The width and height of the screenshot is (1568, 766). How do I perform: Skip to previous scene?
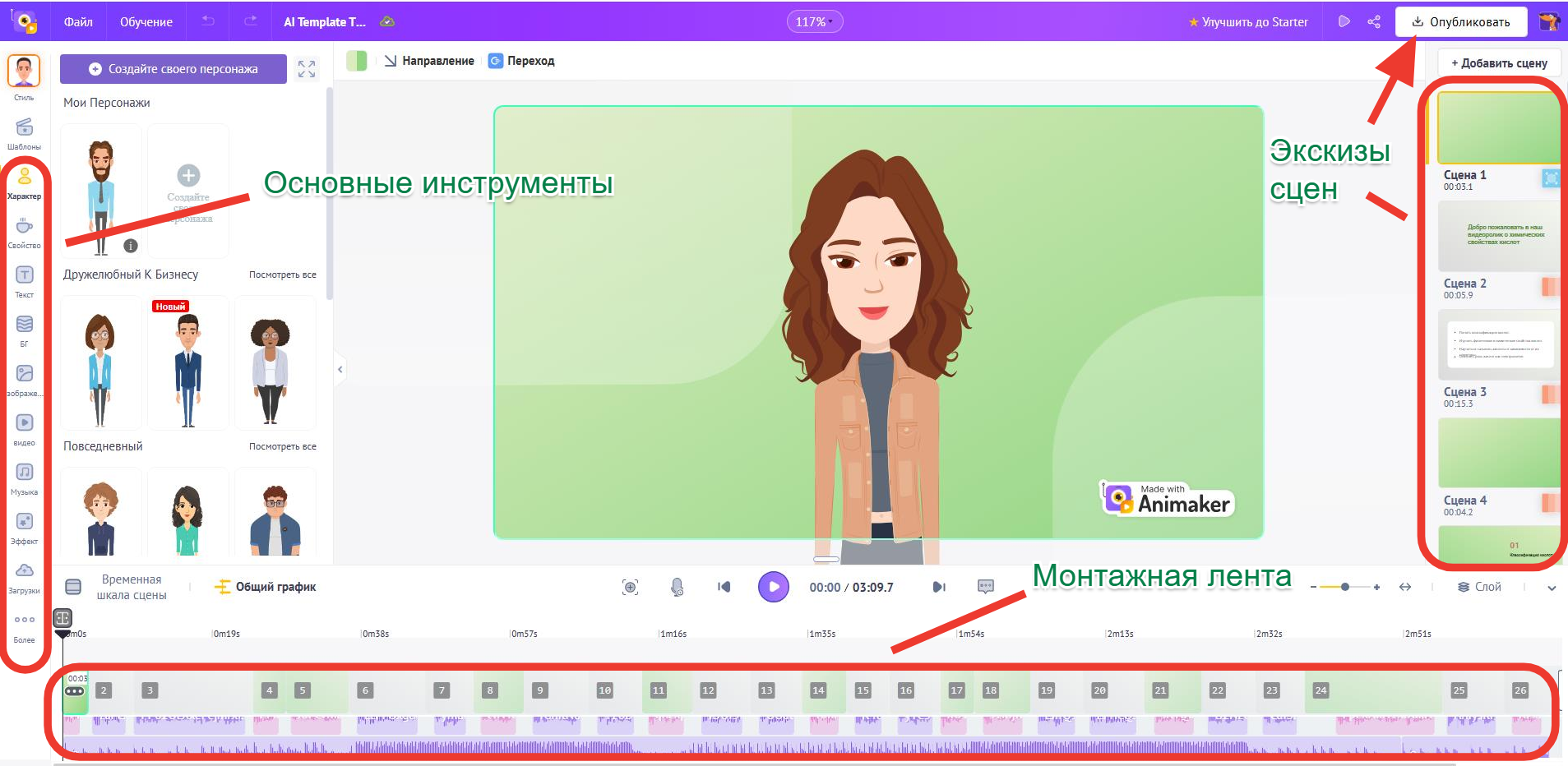pyautogui.click(x=724, y=587)
